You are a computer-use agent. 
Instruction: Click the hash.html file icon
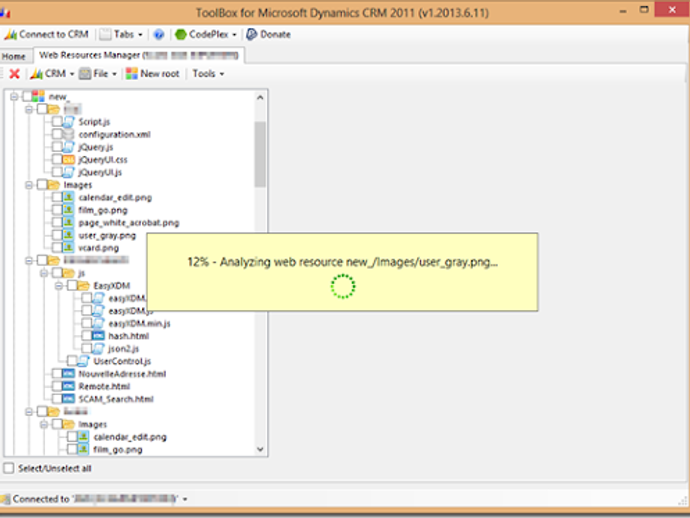click(99, 336)
